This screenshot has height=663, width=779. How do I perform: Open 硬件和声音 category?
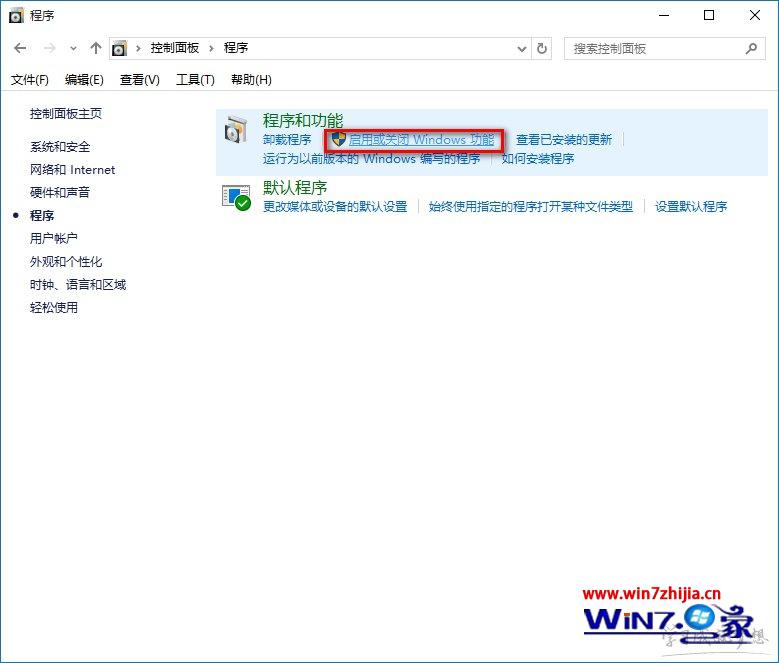click(60, 192)
